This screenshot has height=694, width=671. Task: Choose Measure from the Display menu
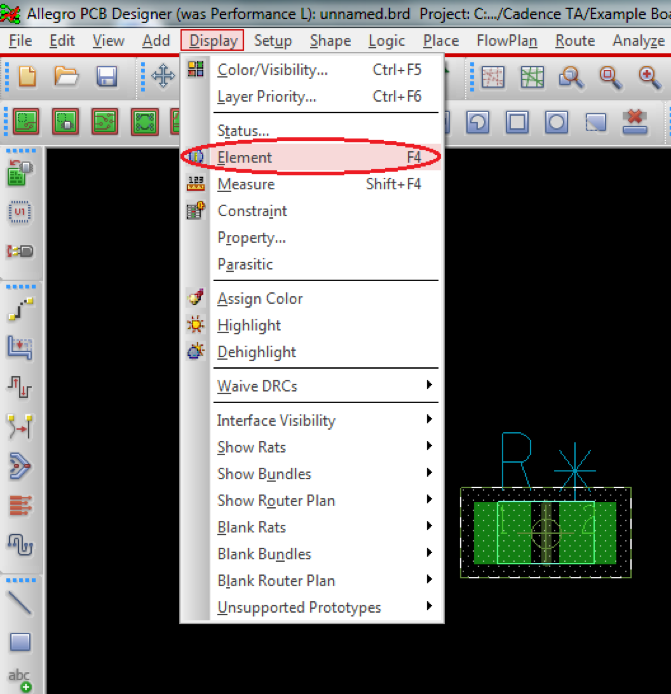coord(312,184)
